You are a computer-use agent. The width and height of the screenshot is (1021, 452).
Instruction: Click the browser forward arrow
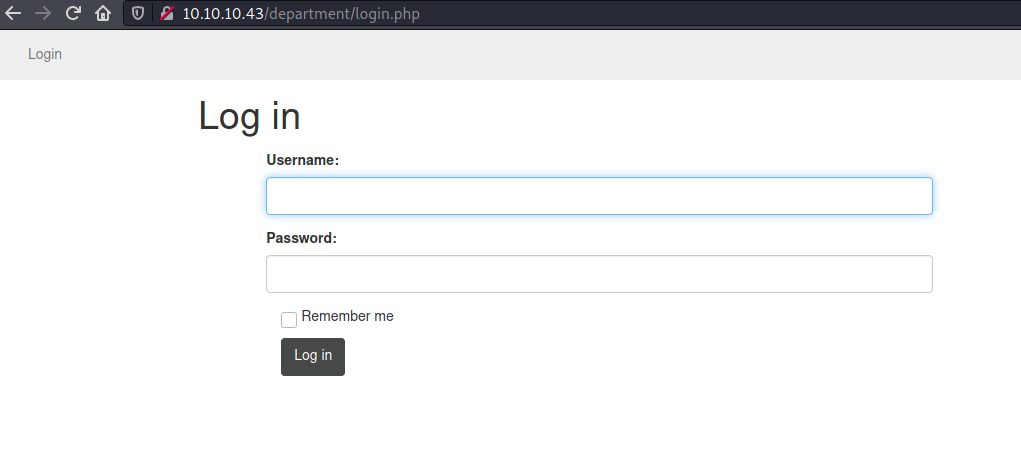(43, 14)
